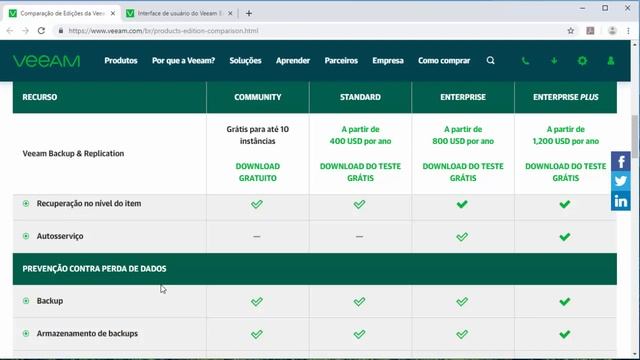Click Veeam Backup & Replication text
640x360 pixels.
tap(73, 153)
